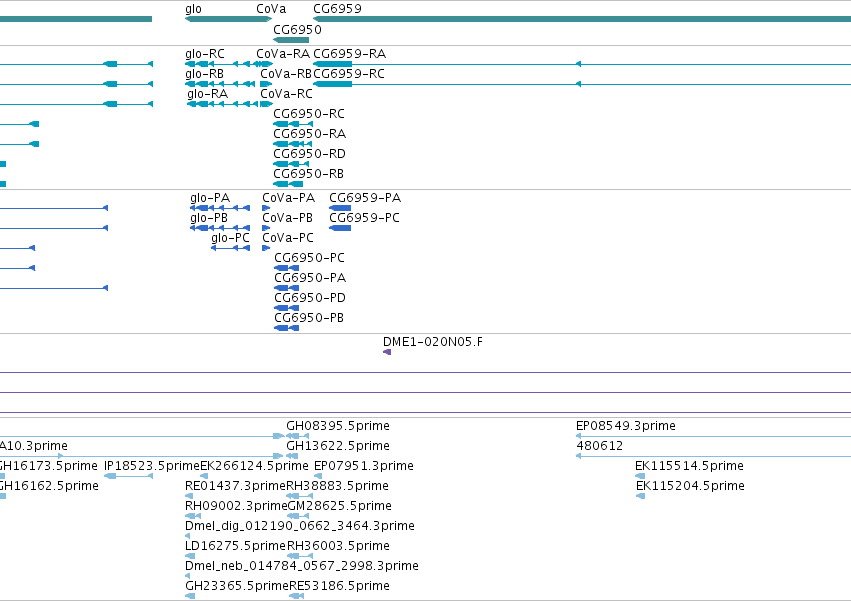The height and width of the screenshot is (601, 851).
Task: Select the EK115514.5prime EST label
Action: (689, 466)
